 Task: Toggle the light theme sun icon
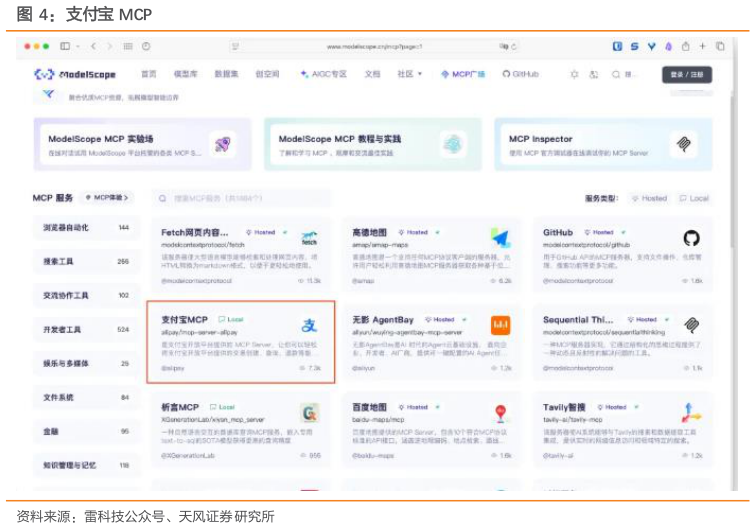[574, 74]
